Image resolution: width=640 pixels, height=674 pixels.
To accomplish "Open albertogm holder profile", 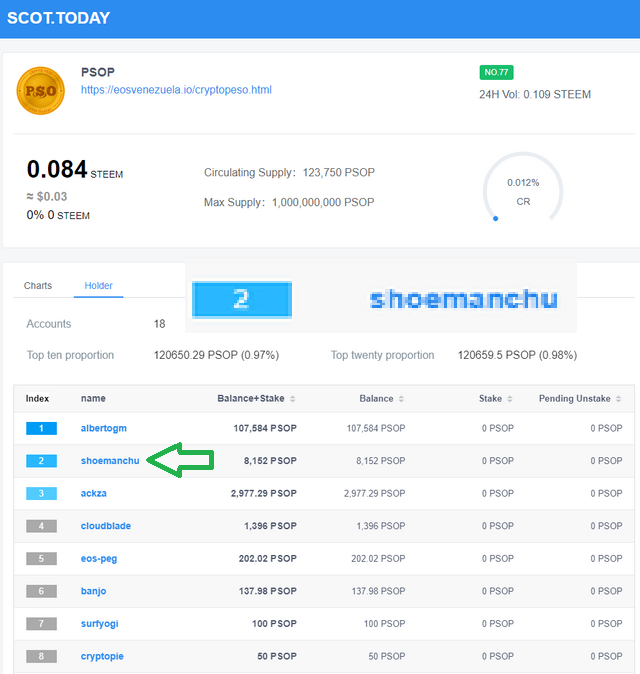I will click(x=104, y=428).
